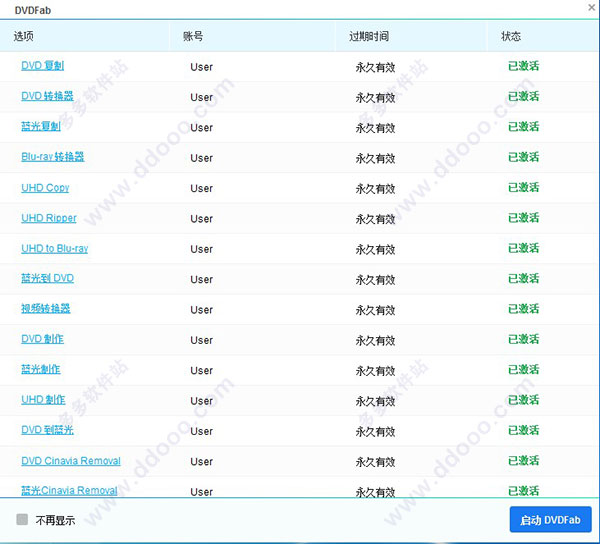Click 已激活 status in DVD 复制 row
This screenshot has width=600, height=544.
523,66
